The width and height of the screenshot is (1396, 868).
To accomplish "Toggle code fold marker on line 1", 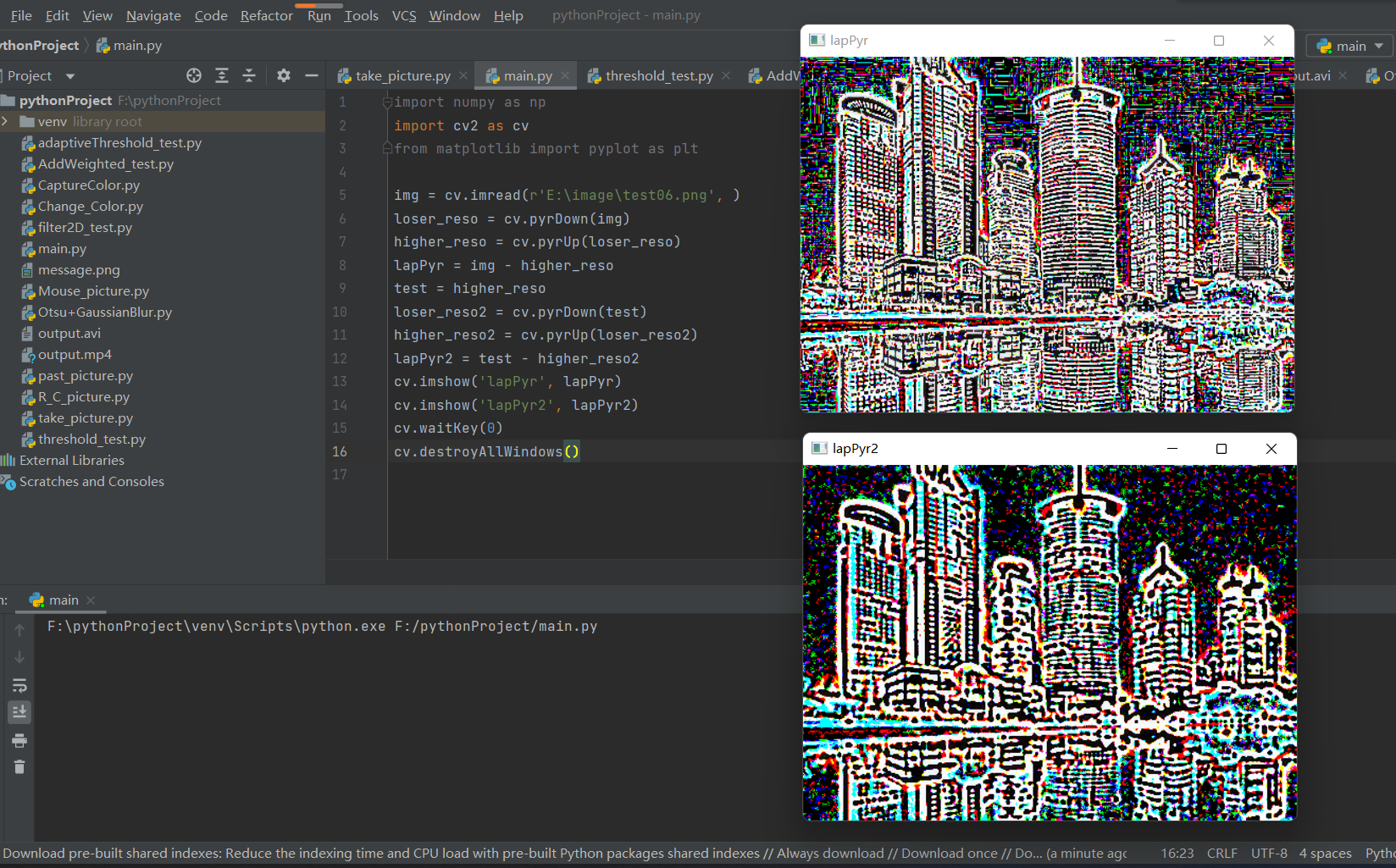I will tap(387, 102).
